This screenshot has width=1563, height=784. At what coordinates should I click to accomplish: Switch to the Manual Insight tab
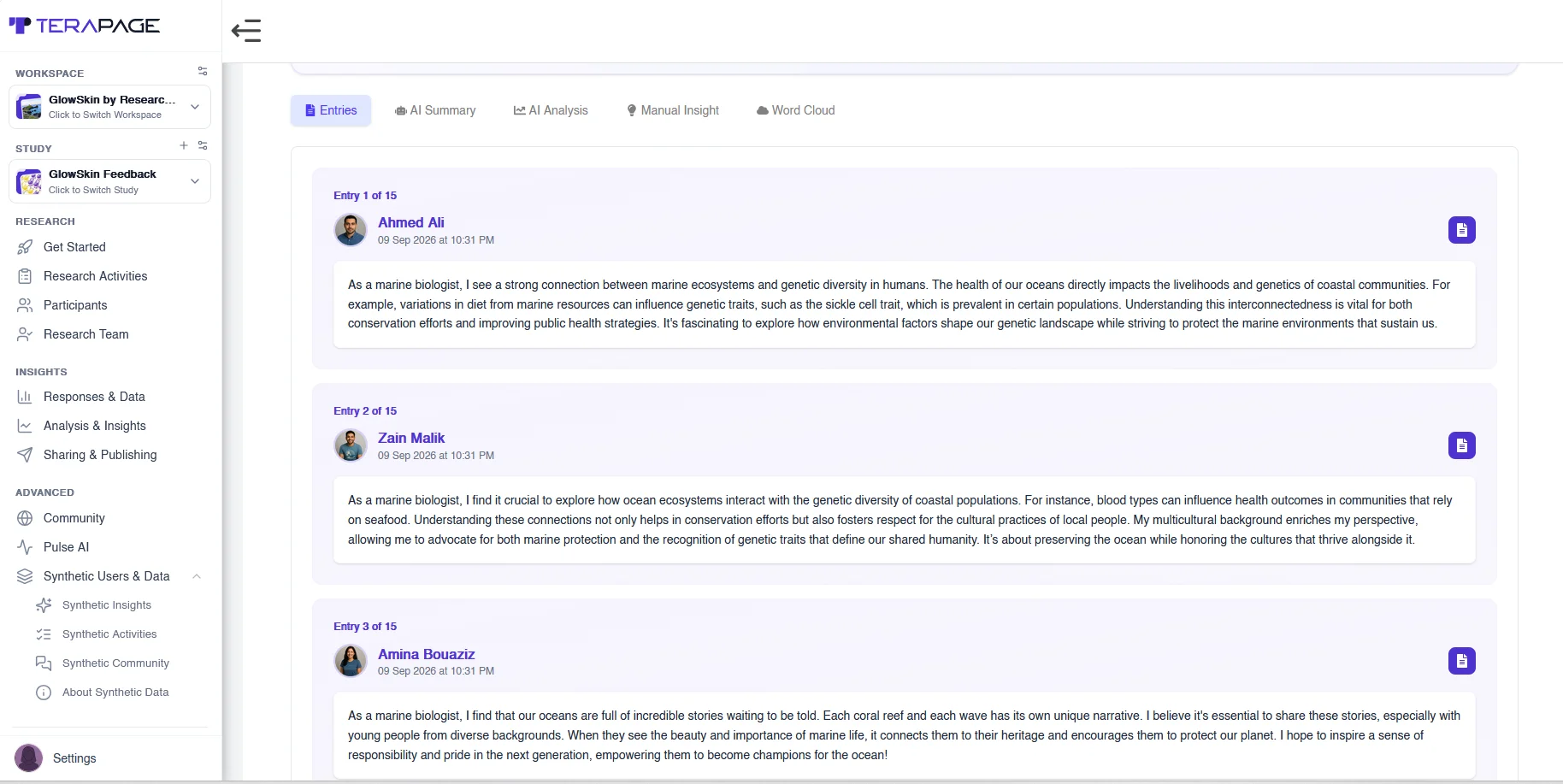673,110
